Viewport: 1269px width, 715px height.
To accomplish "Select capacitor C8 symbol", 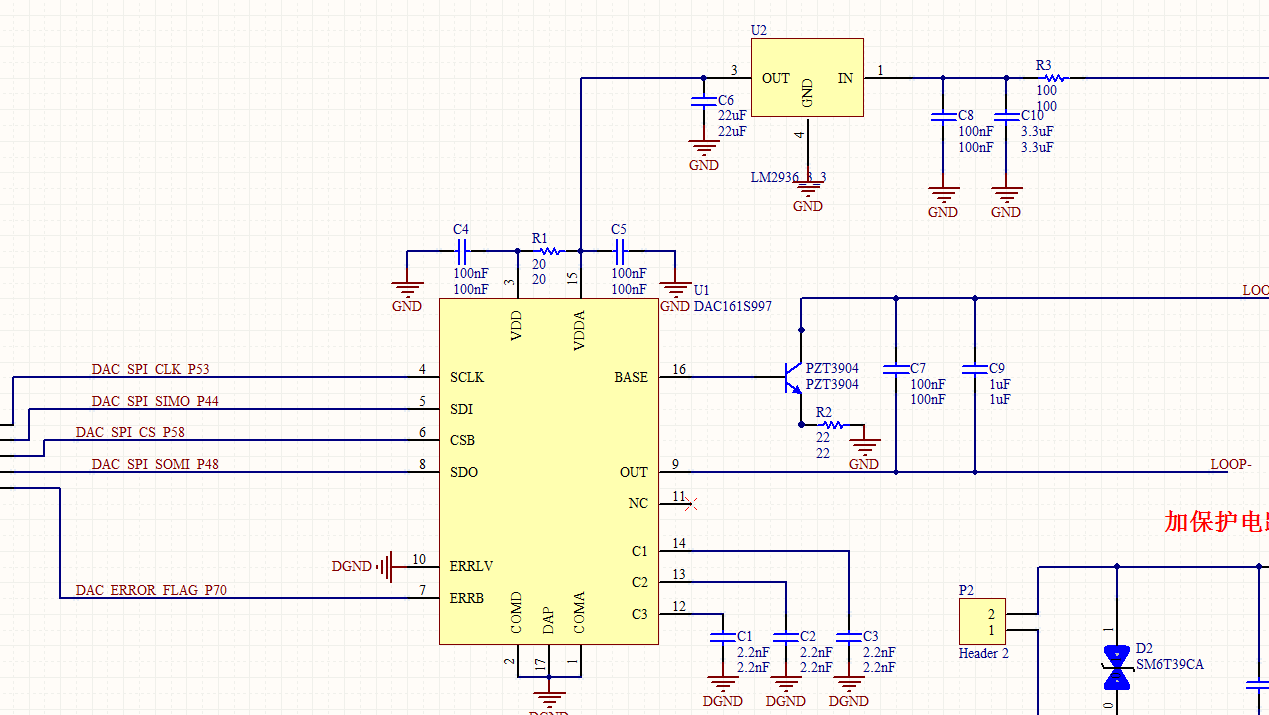I will [x=943, y=117].
